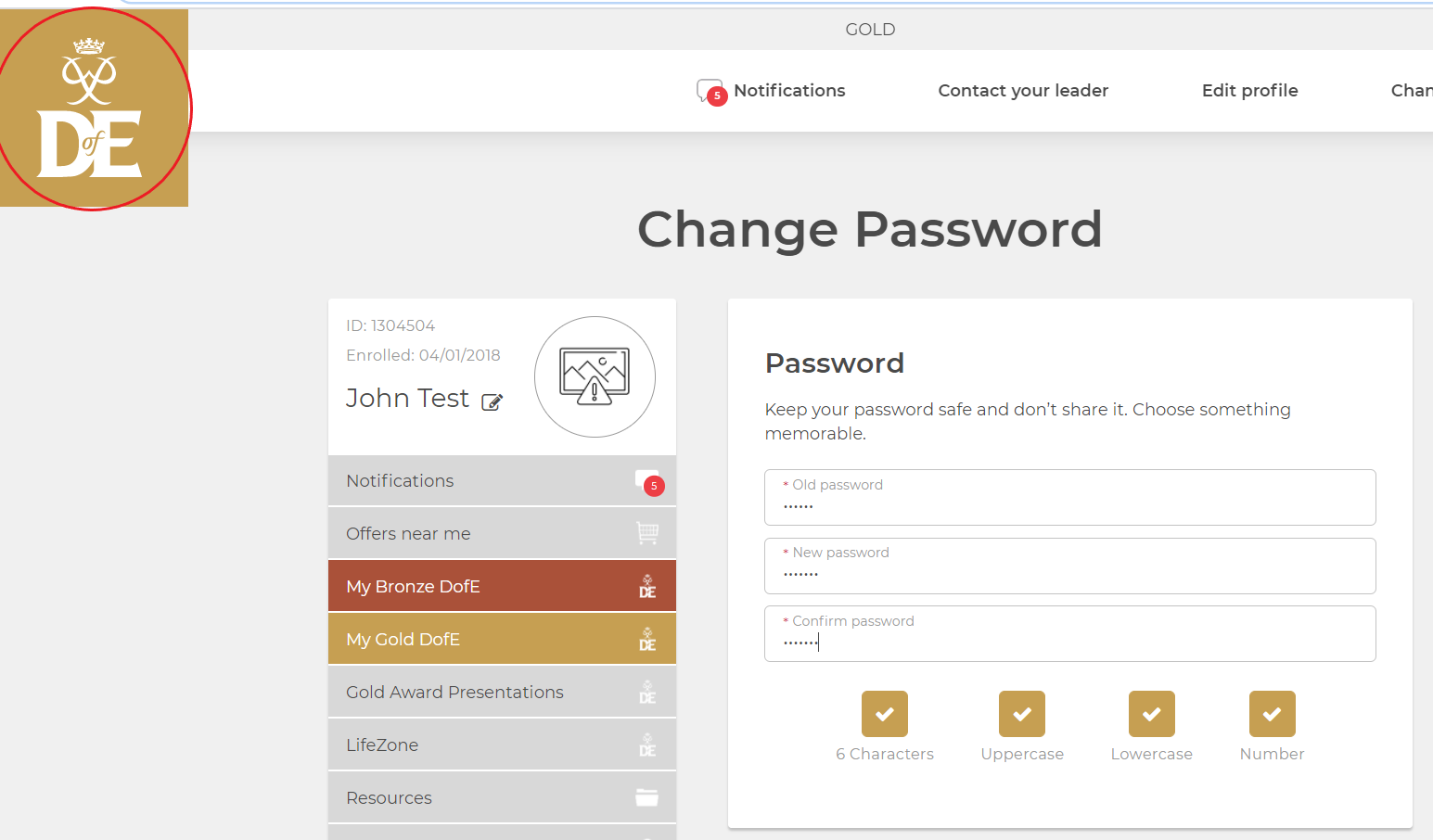Open Offers near me
1433x840 pixels.
pyautogui.click(x=502, y=533)
